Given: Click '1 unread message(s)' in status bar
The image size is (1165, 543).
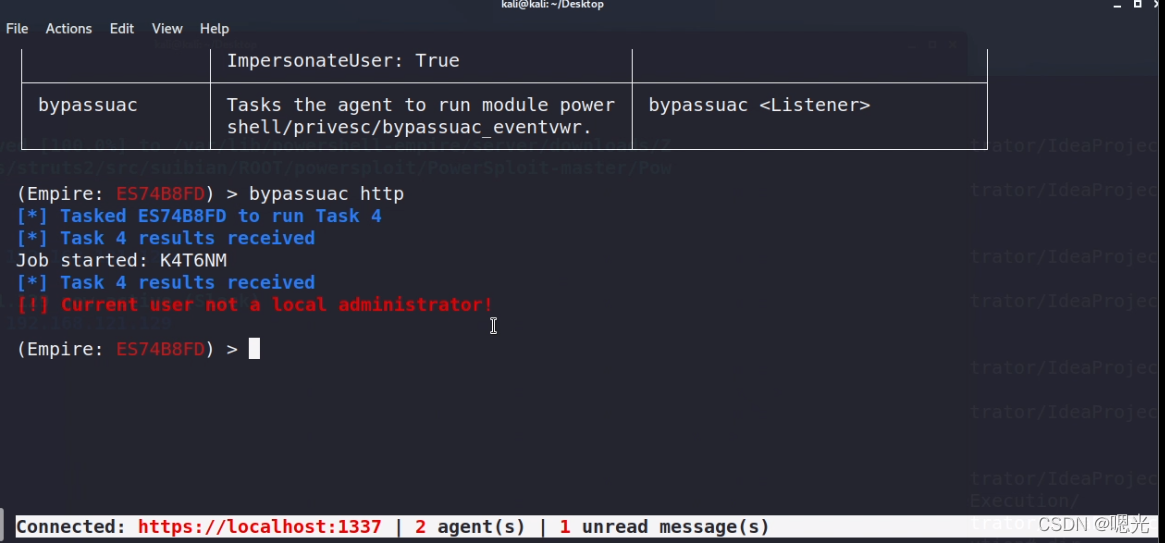Looking at the screenshot, I should coord(664,527).
